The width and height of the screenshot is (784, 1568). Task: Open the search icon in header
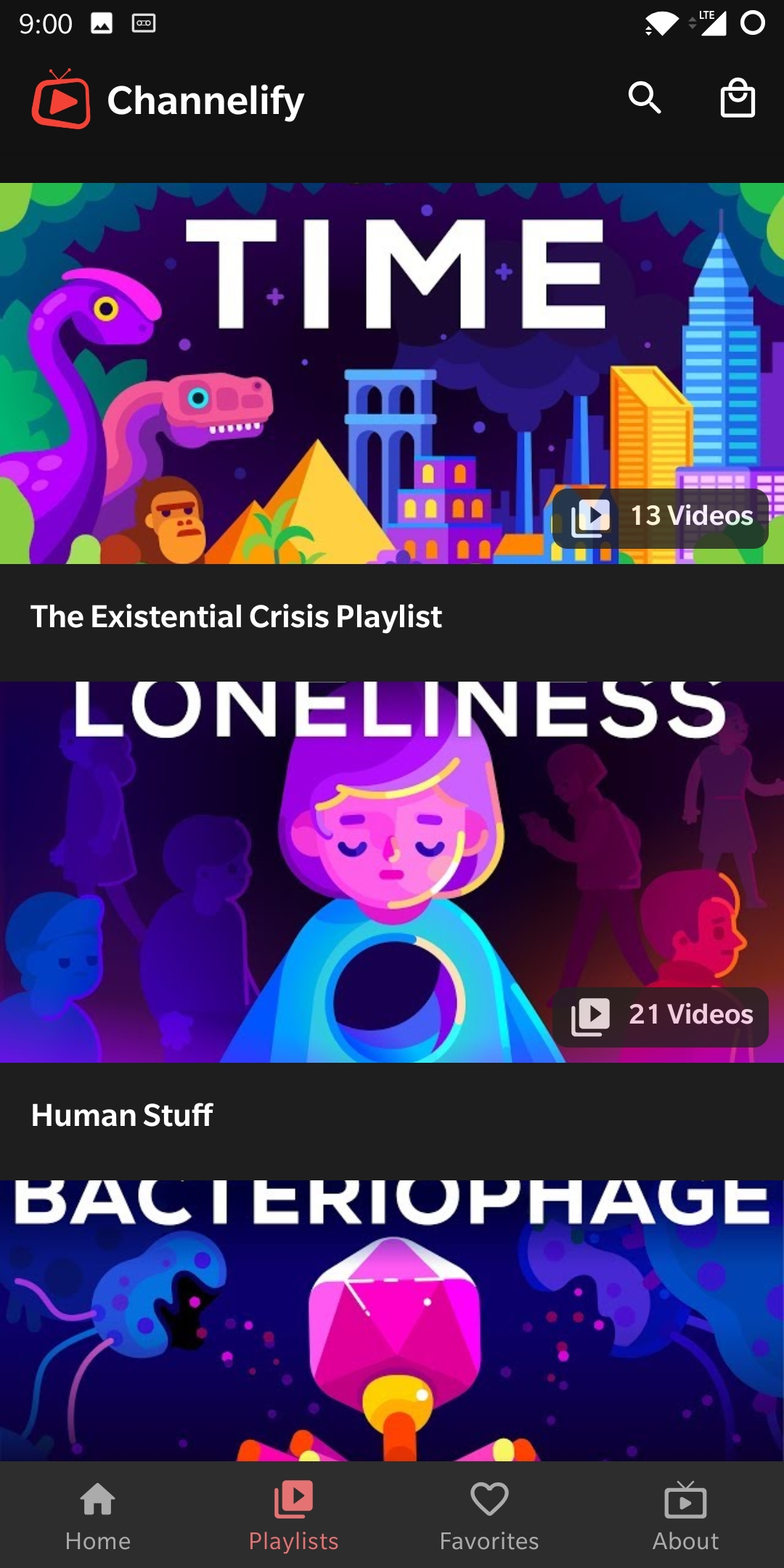pos(645,98)
